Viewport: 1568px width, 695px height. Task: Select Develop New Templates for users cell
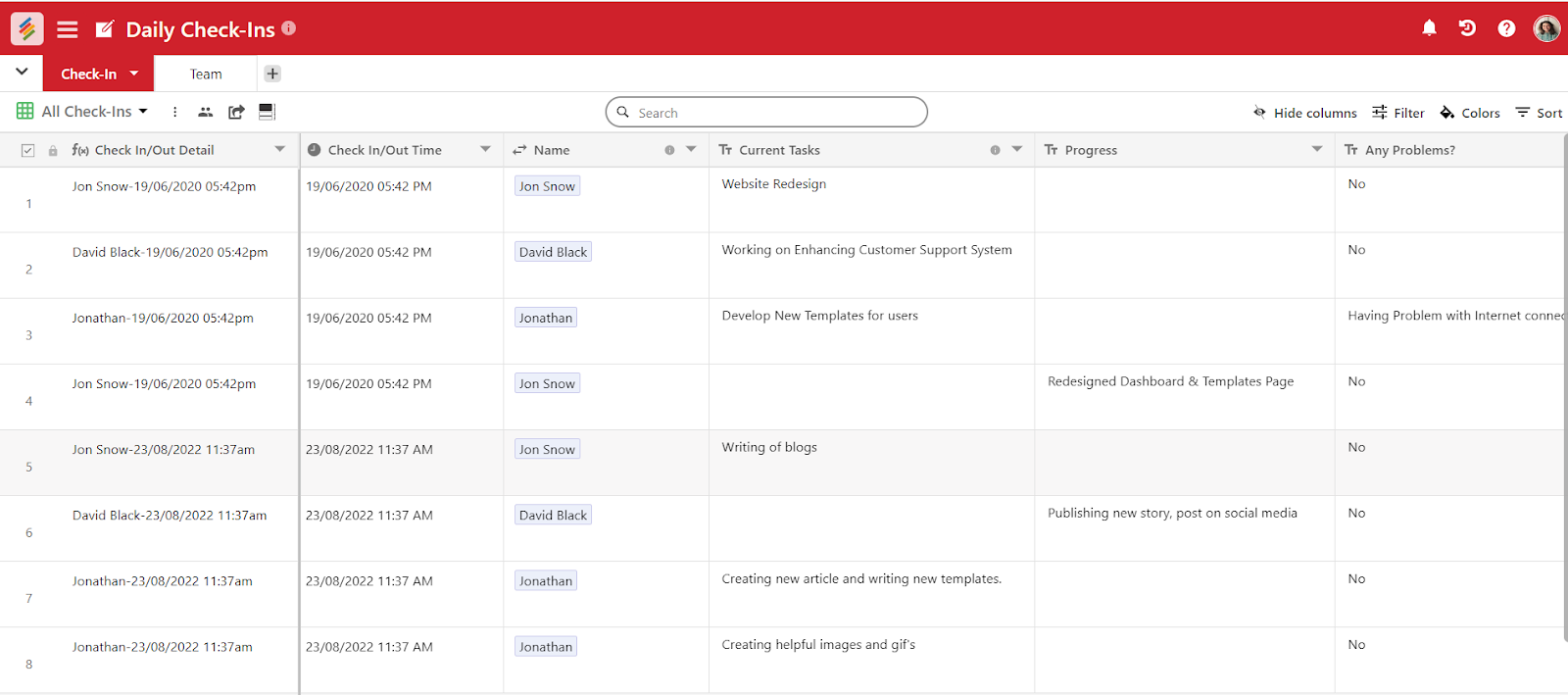871,331
